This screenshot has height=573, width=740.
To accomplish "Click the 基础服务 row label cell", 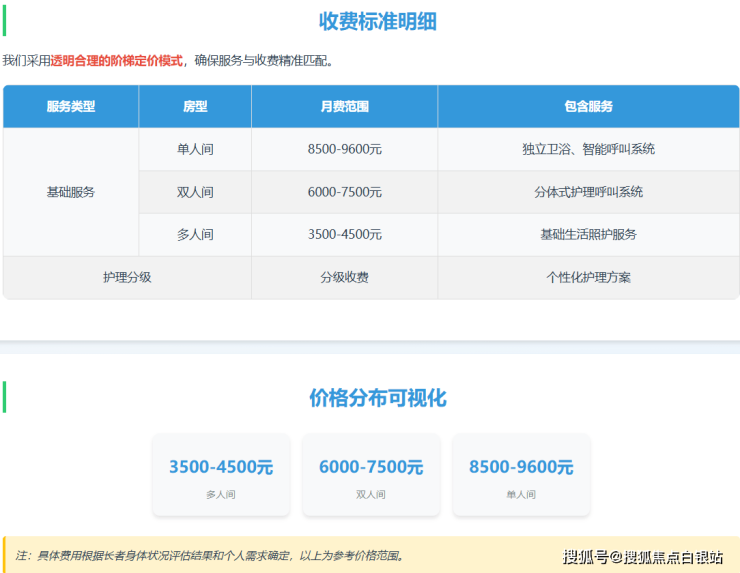I will (71, 192).
